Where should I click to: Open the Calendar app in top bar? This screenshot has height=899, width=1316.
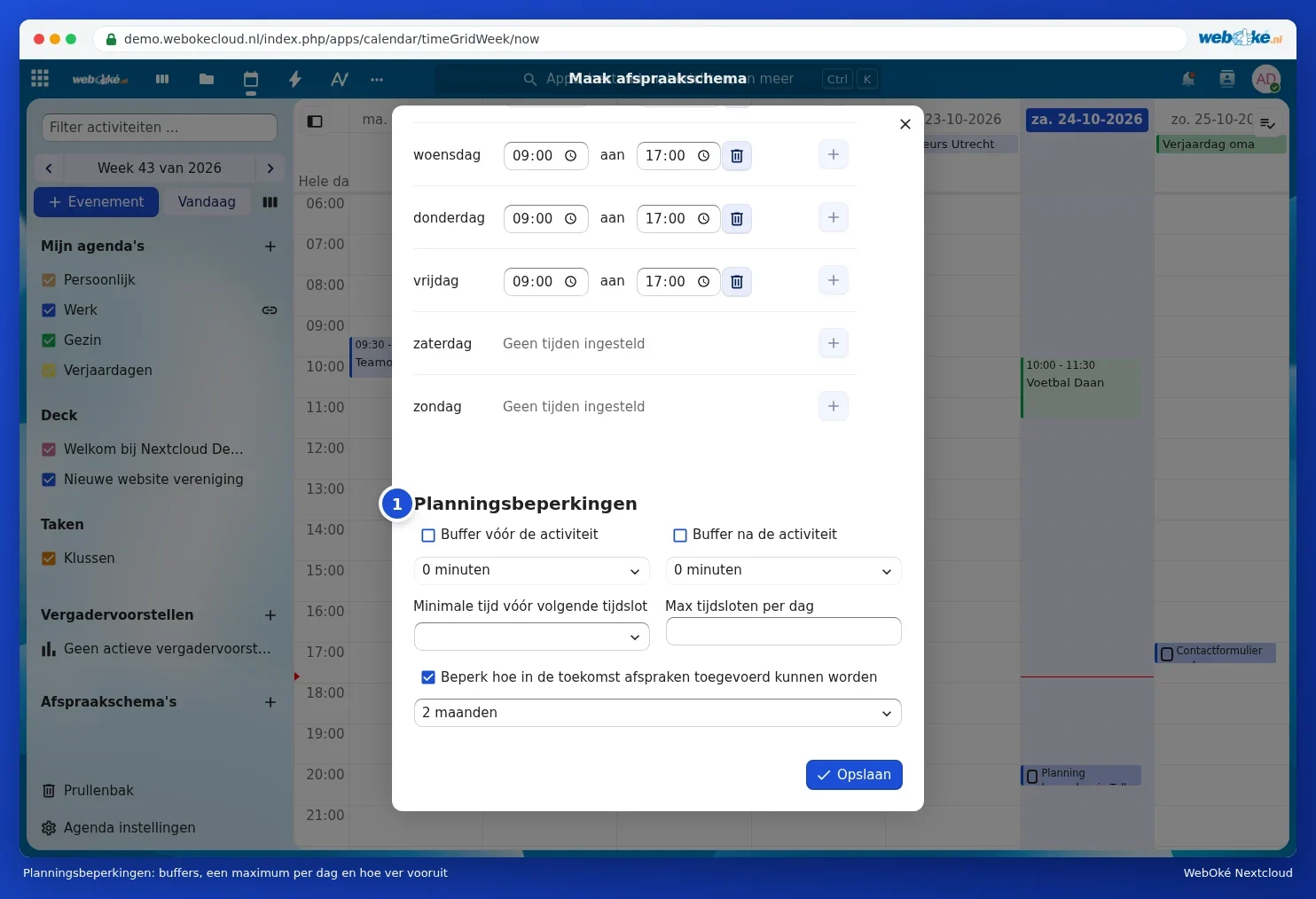251,79
